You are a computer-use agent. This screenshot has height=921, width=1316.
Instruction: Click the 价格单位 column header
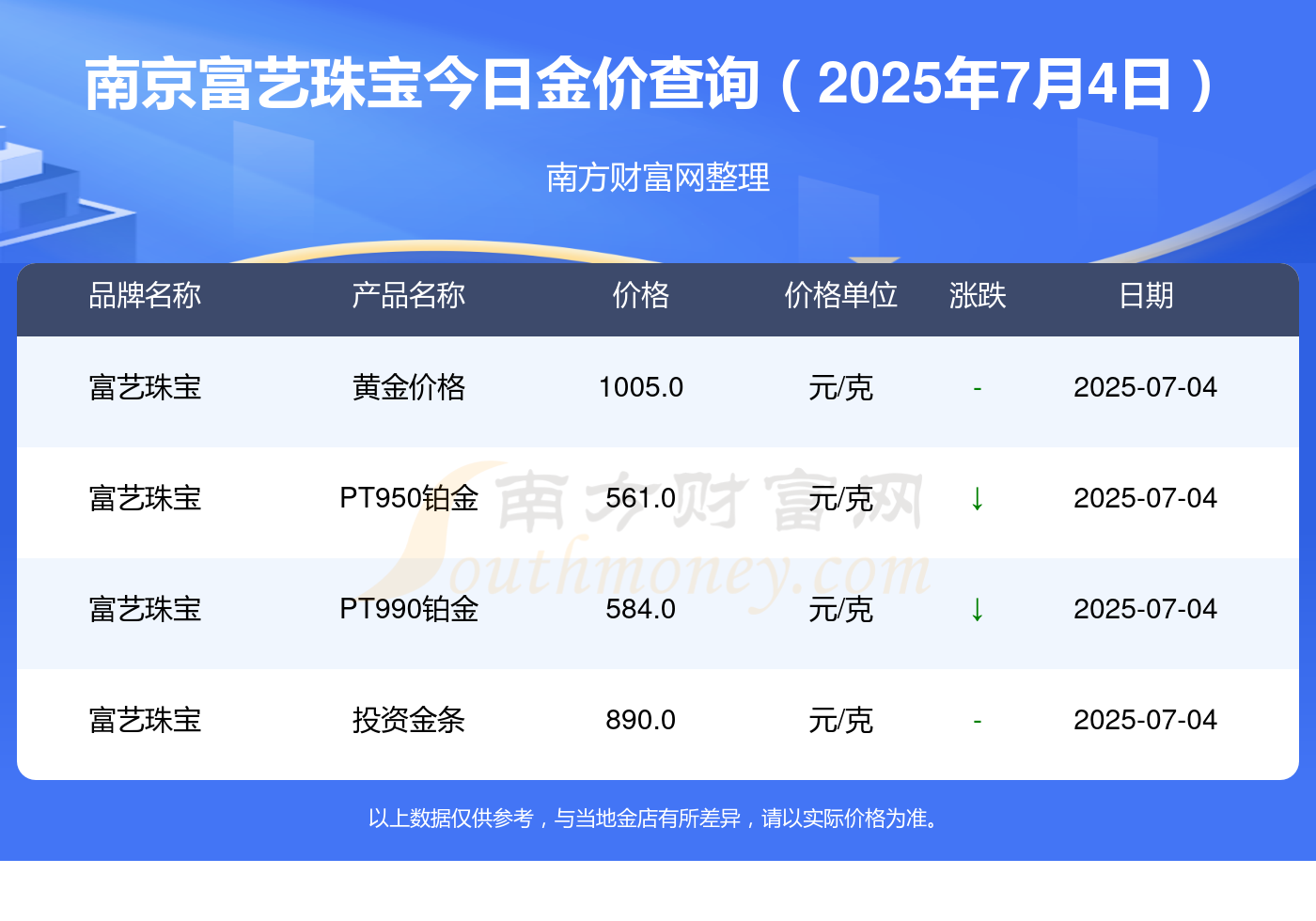(841, 296)
